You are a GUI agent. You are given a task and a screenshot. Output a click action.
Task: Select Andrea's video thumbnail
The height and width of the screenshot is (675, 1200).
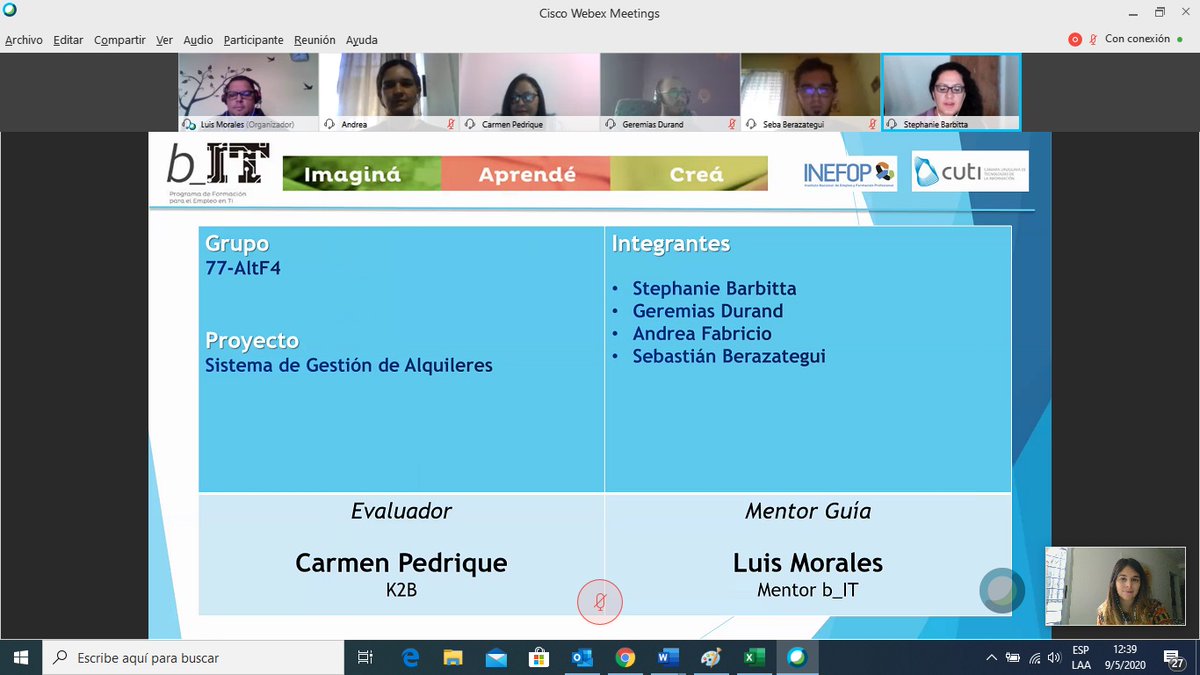[x=389, y=92]
